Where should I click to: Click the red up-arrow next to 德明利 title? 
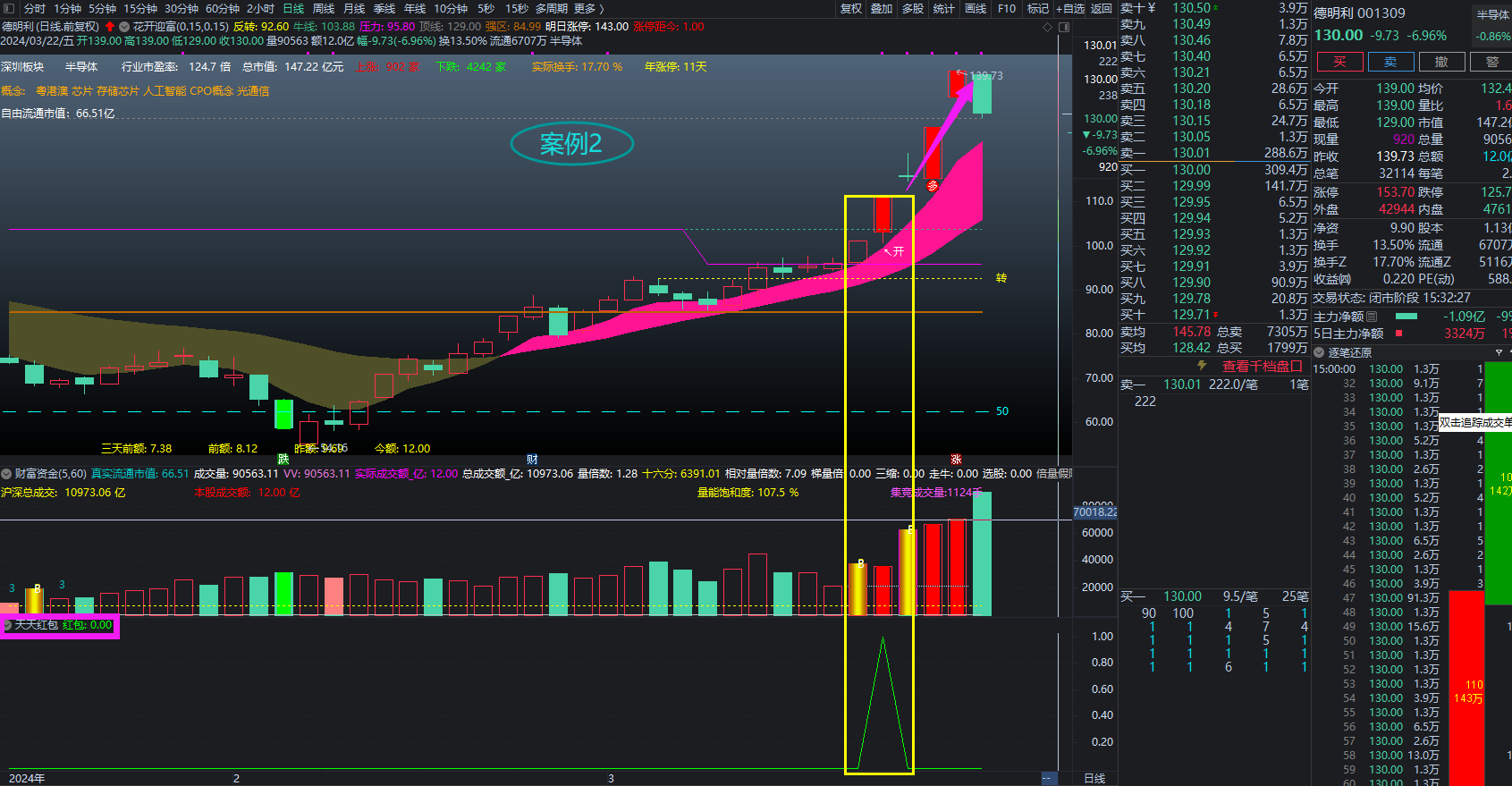pos(110,27)
